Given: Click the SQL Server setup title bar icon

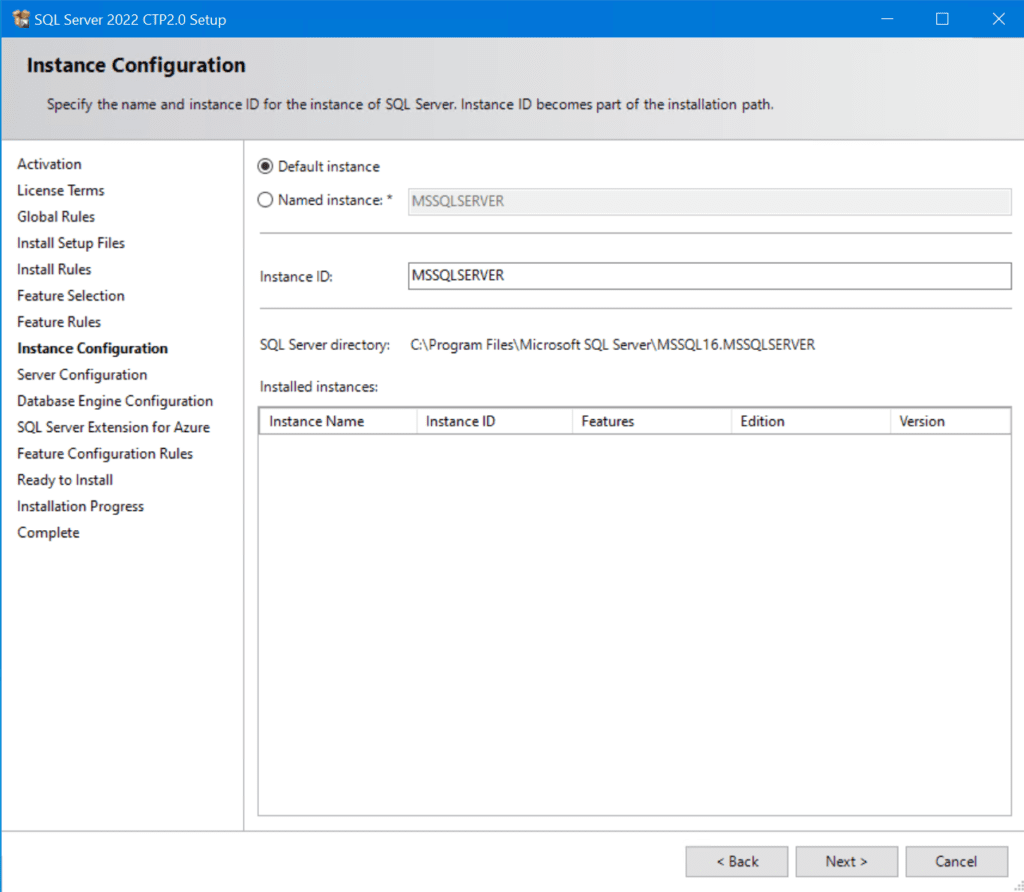Looking at the screenshot, I should point(21,19).
